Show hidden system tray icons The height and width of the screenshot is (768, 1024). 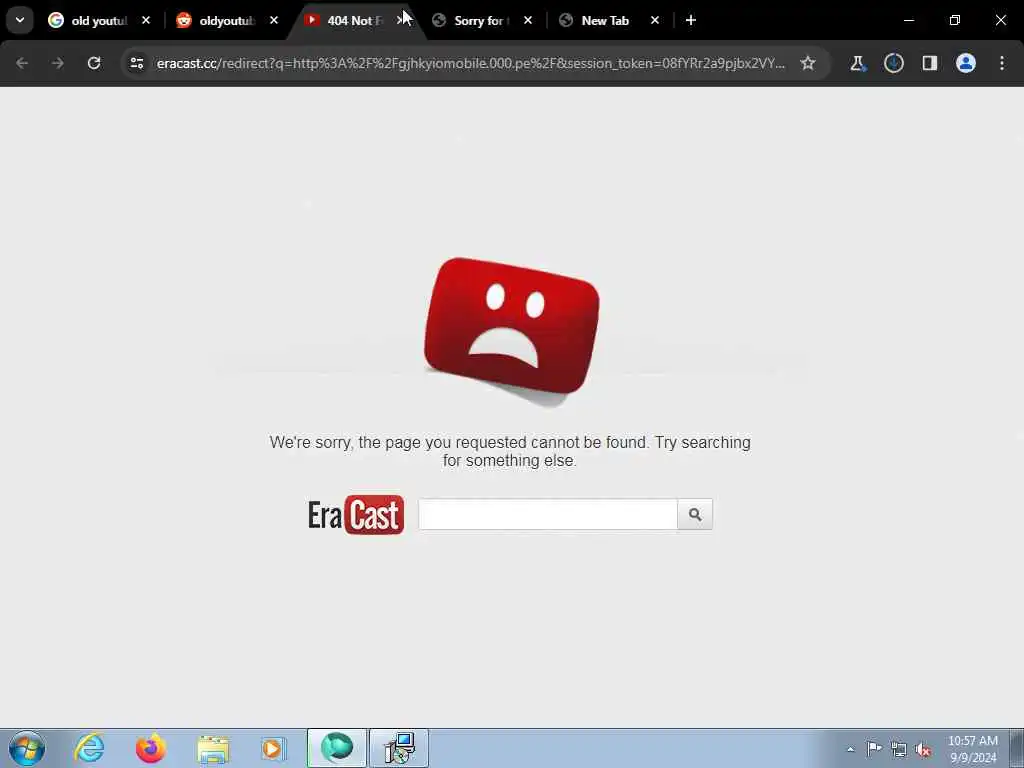coord(850,750)
